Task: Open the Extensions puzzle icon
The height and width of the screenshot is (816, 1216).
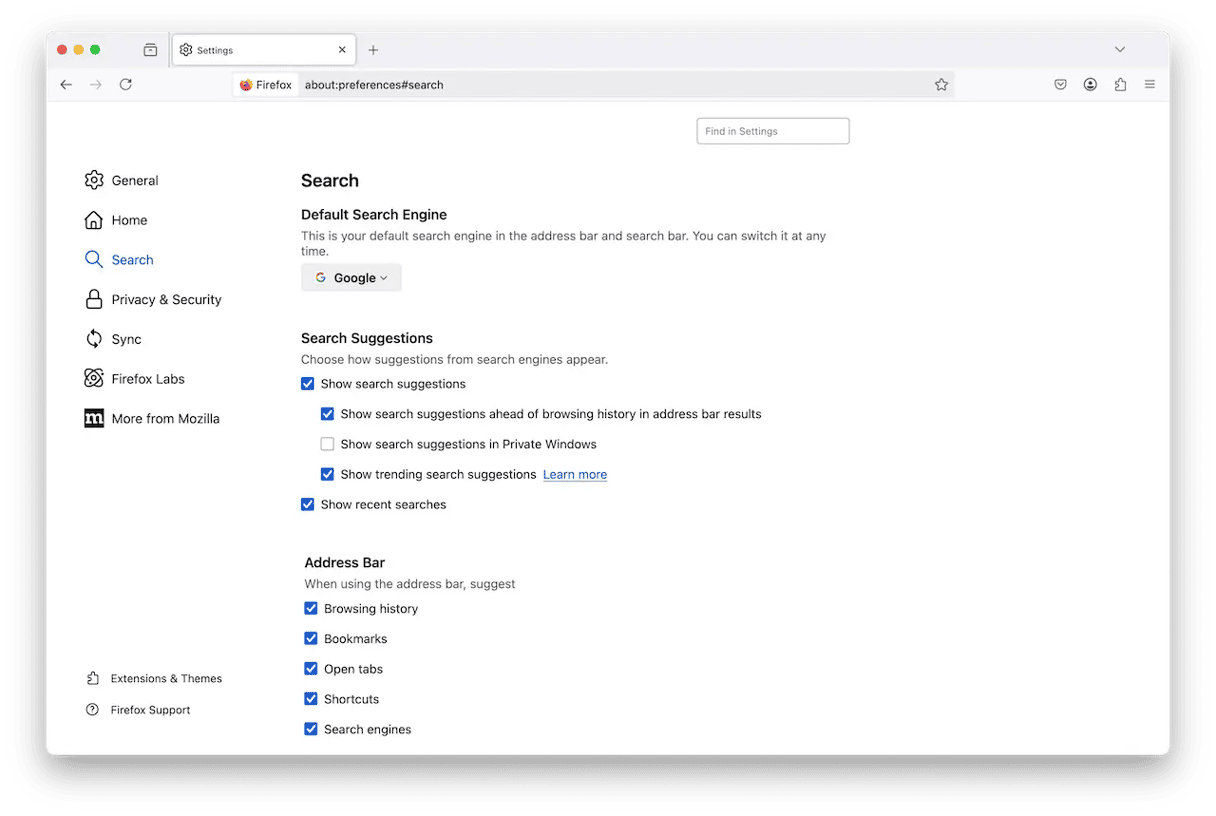Action: (1120, 85)
